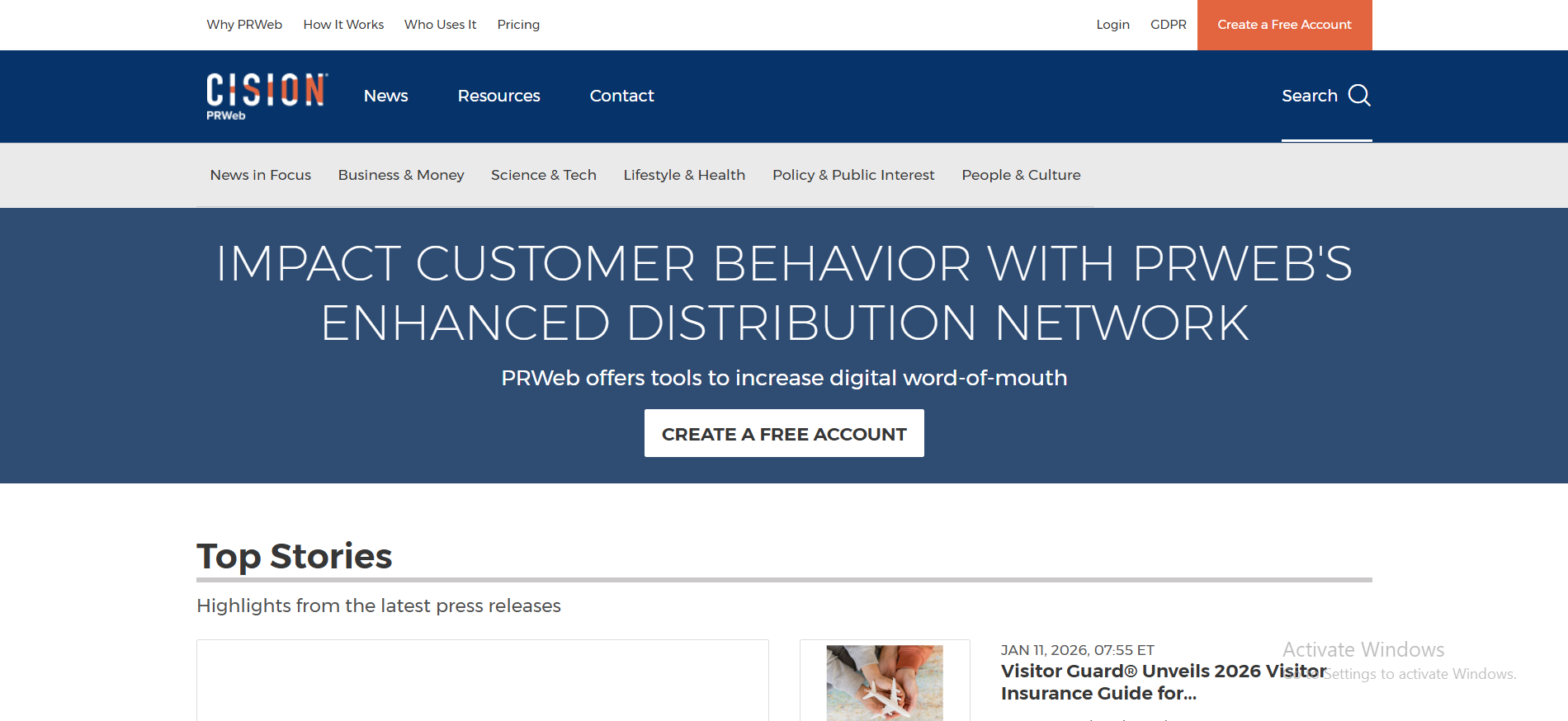Click the search magnifier icon

pyautogui.click(x=1359, y=96)
